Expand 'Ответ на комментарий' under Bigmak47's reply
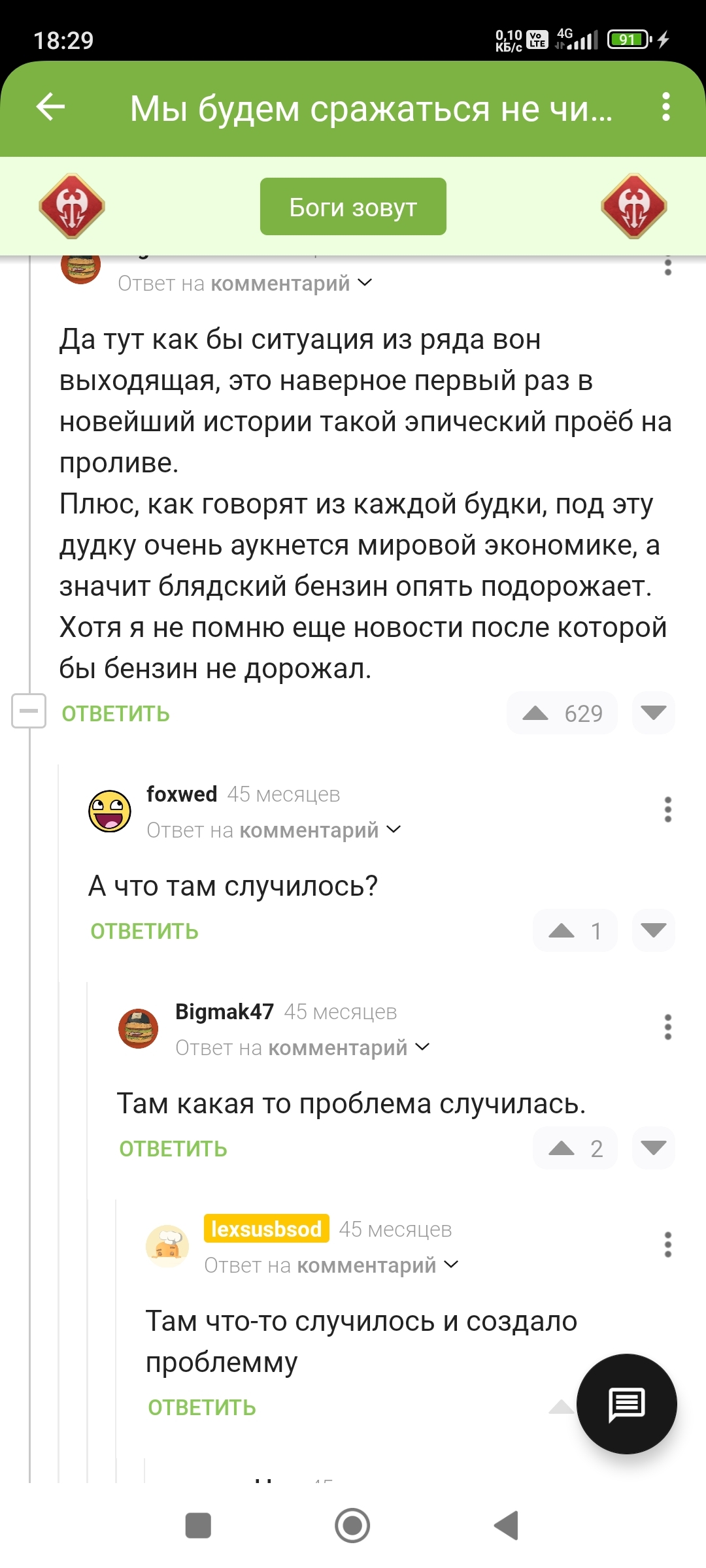 (x=422, y=1047)
